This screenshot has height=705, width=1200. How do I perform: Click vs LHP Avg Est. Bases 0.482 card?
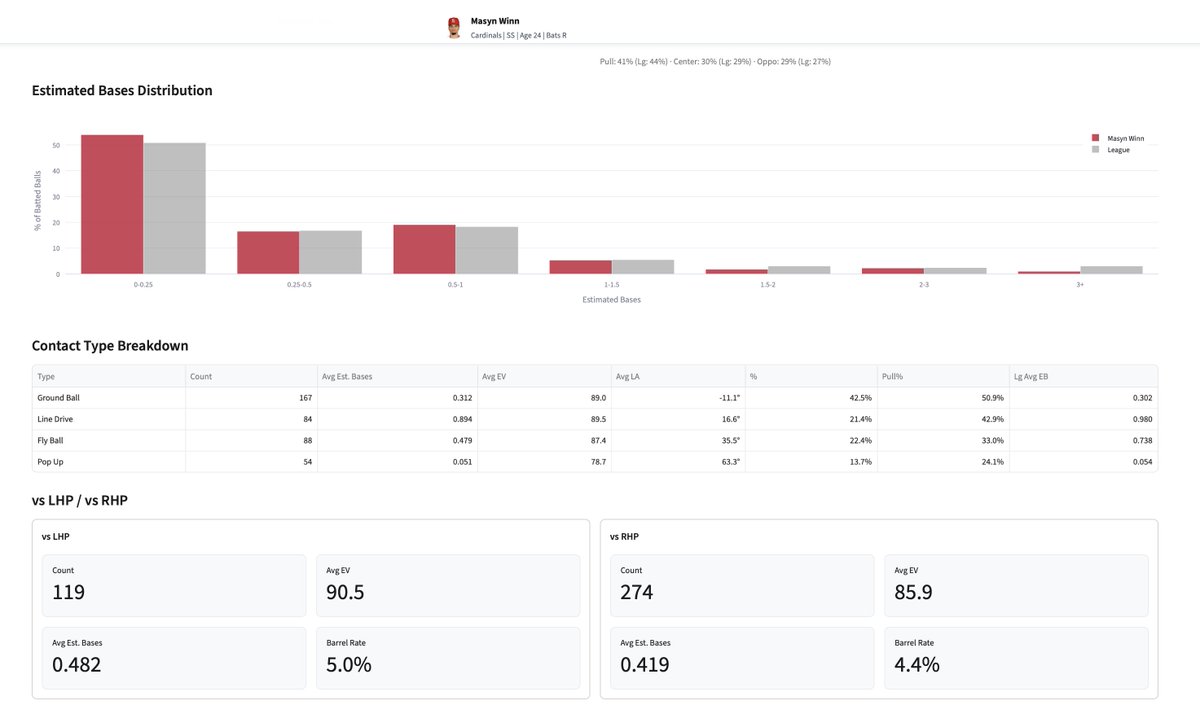174,658
